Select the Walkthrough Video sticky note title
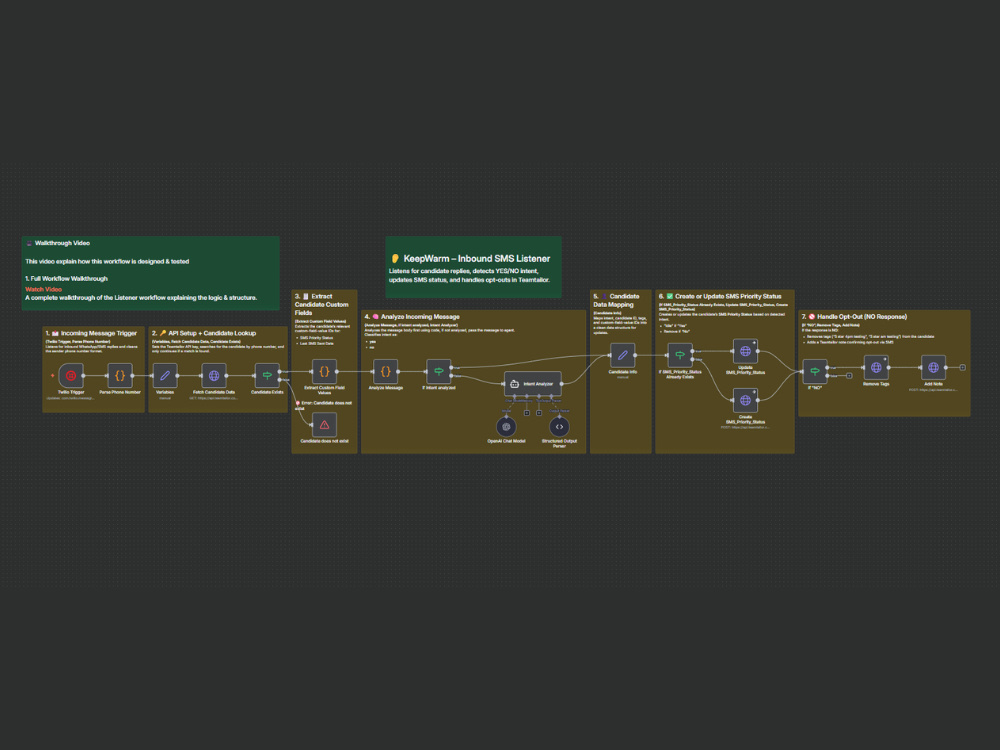Image resolution: width=1000 pixels, height=750 pixels. coord(62,243)
